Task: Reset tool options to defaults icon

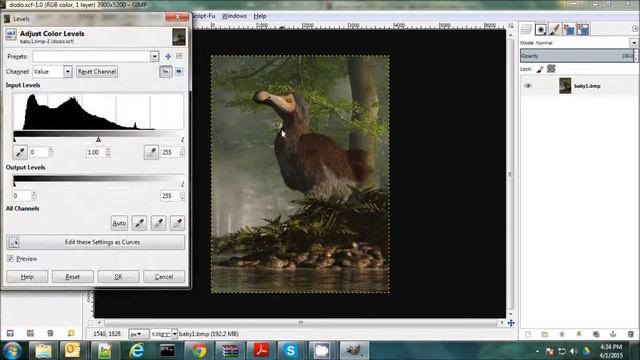Action: pos(71,333)
